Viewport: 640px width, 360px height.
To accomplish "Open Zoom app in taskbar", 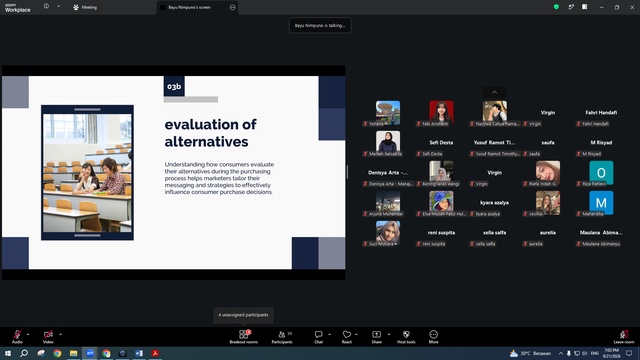I will (x=90, y=353).
